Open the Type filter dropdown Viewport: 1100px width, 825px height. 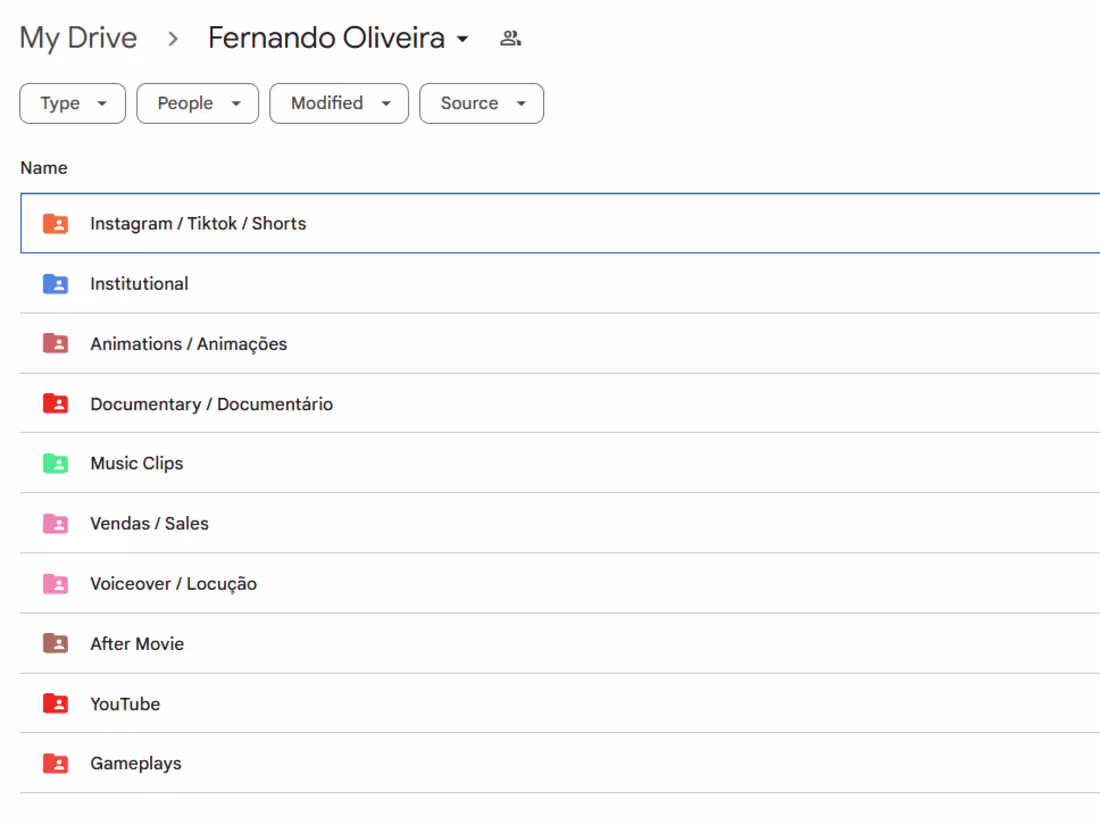73,104
